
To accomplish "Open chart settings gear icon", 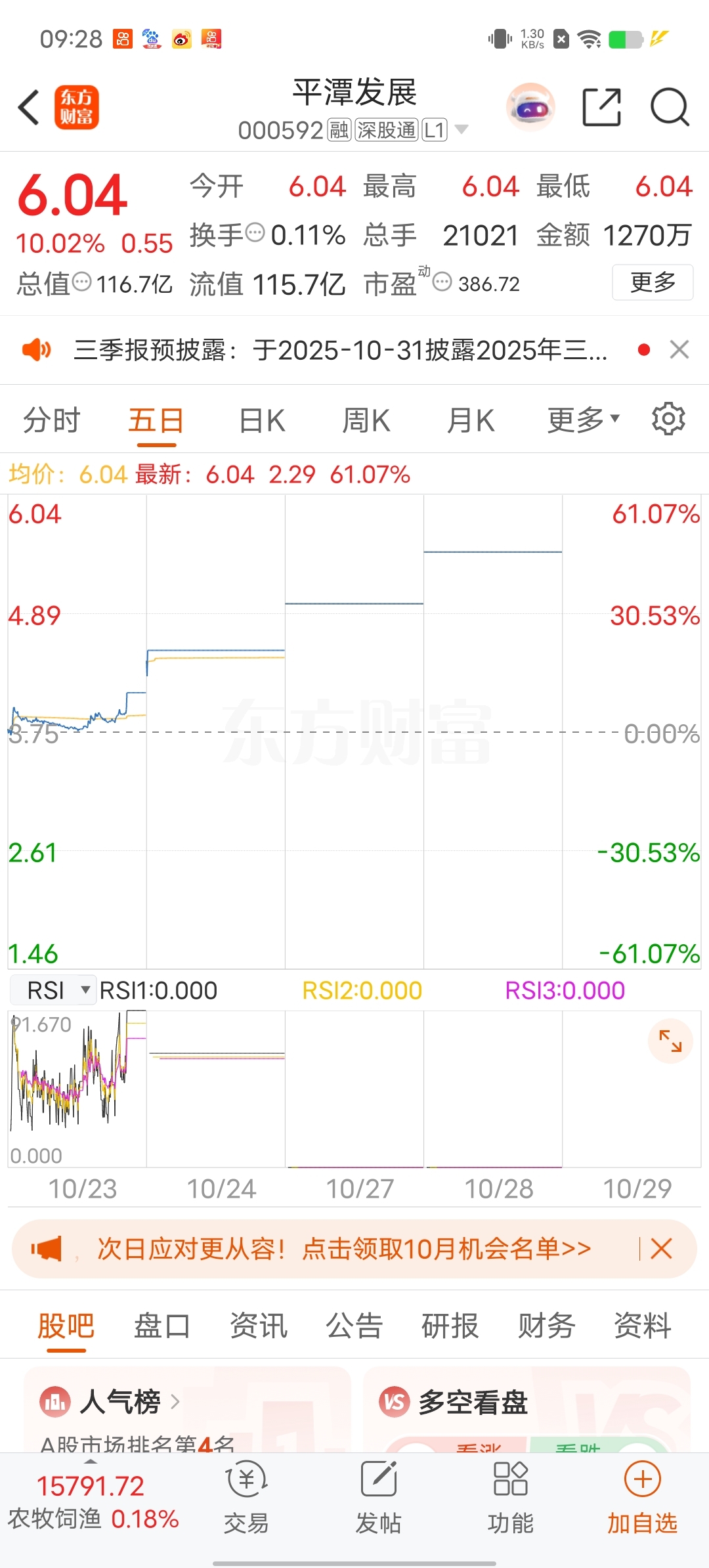I will (668, 419).
